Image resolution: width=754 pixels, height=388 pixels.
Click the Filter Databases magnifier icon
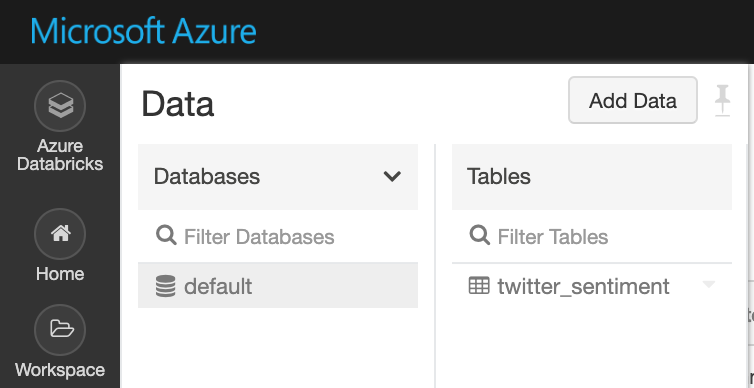(x=166, y=236)
